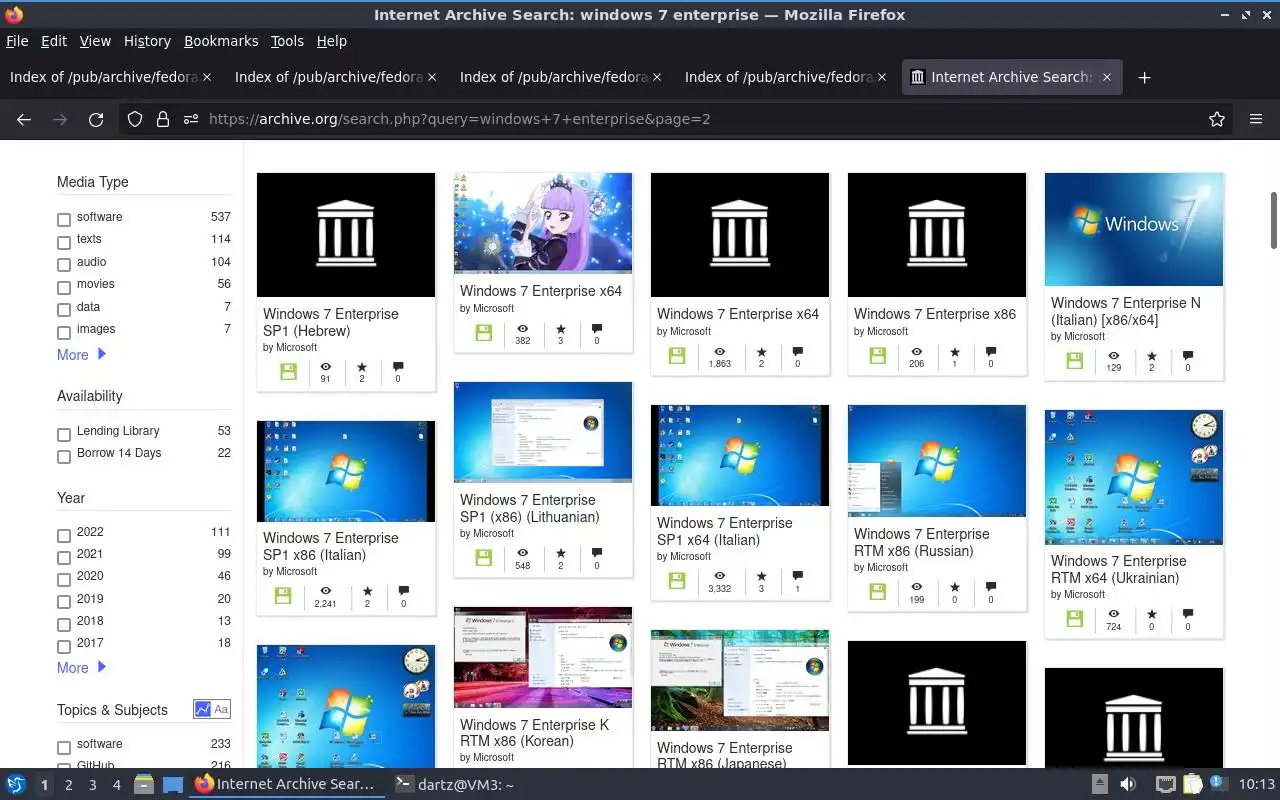Check the movies media type filter
The image size is (1280, 800).
[x=64, y=287]
